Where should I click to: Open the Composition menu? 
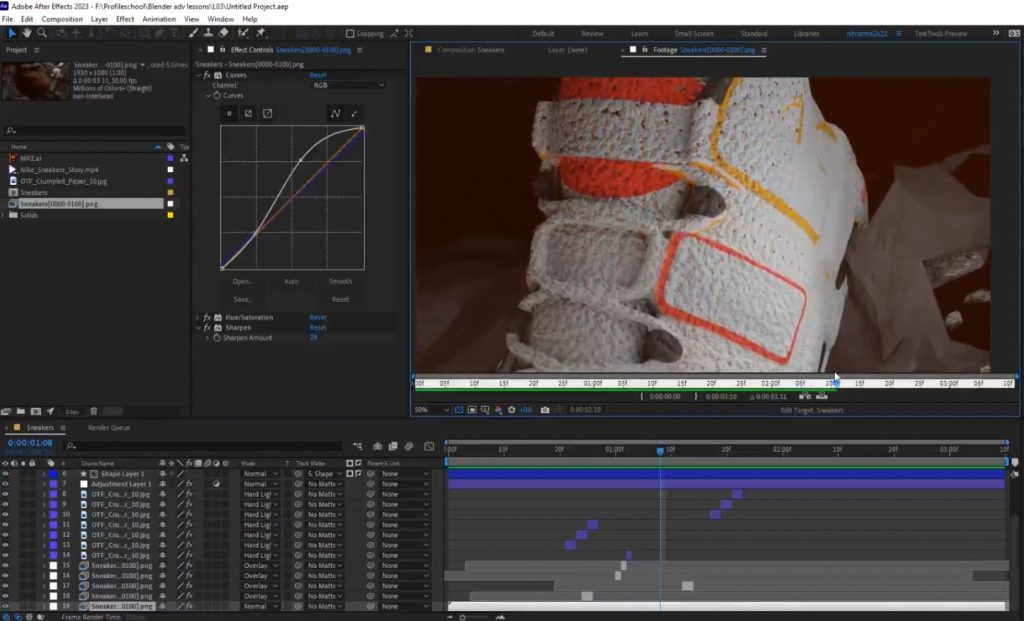62,19
